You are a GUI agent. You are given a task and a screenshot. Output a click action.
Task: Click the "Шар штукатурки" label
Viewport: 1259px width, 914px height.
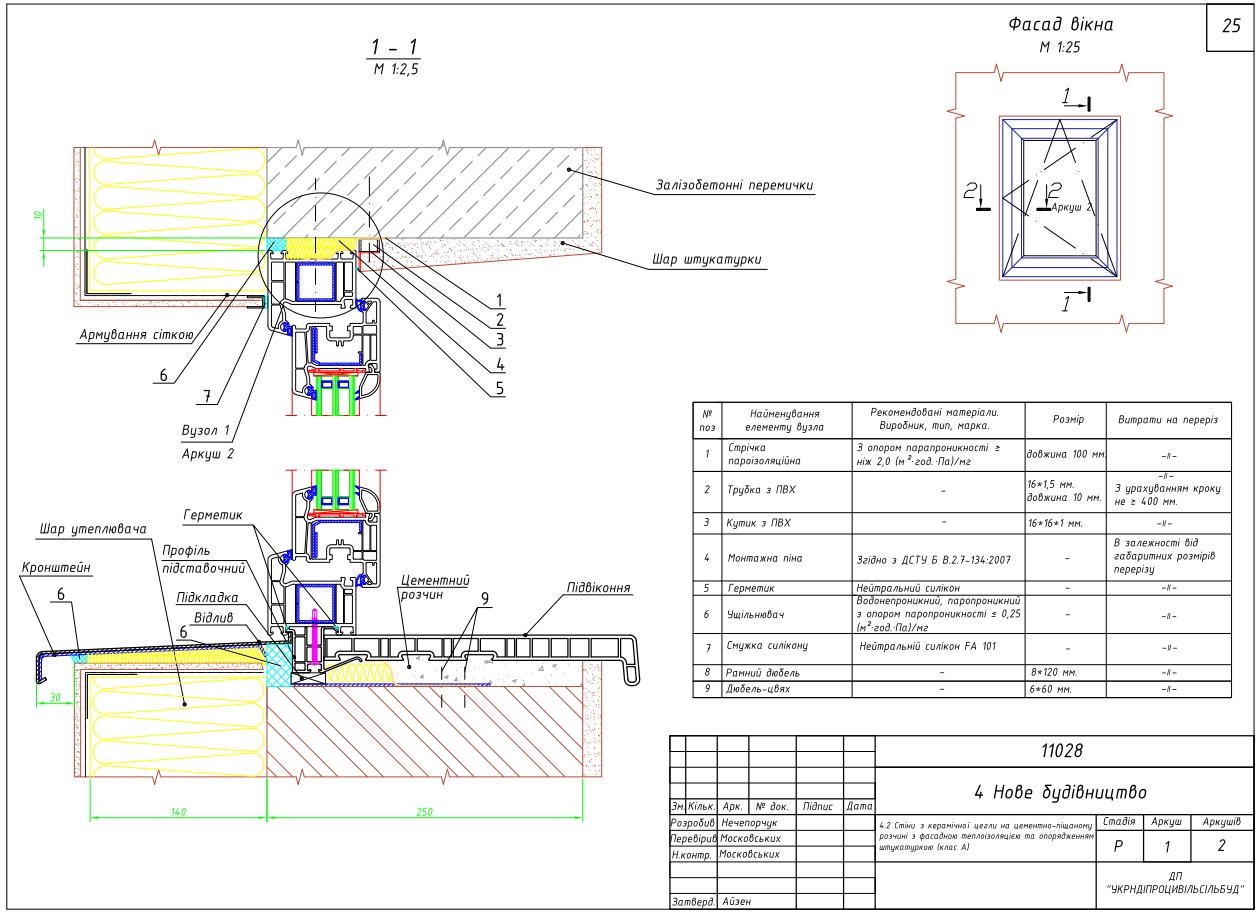tap(707, 259)
